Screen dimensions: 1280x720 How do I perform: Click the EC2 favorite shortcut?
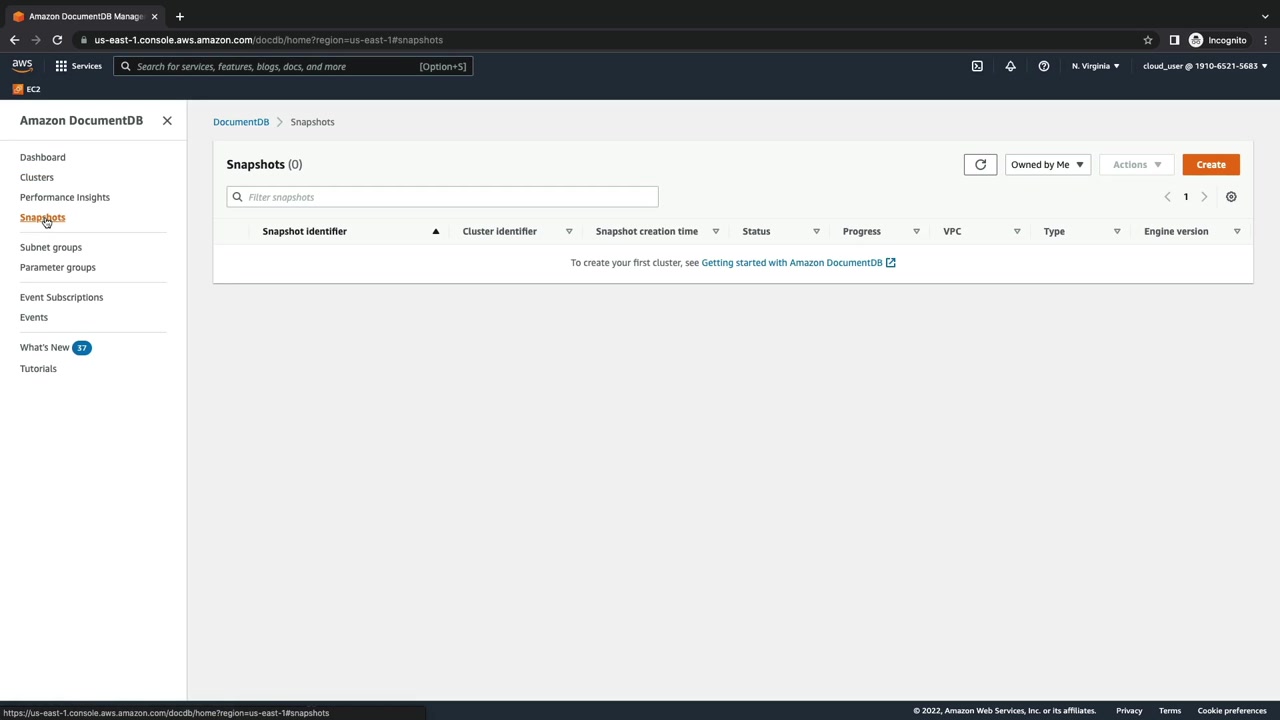click(27, 89)
